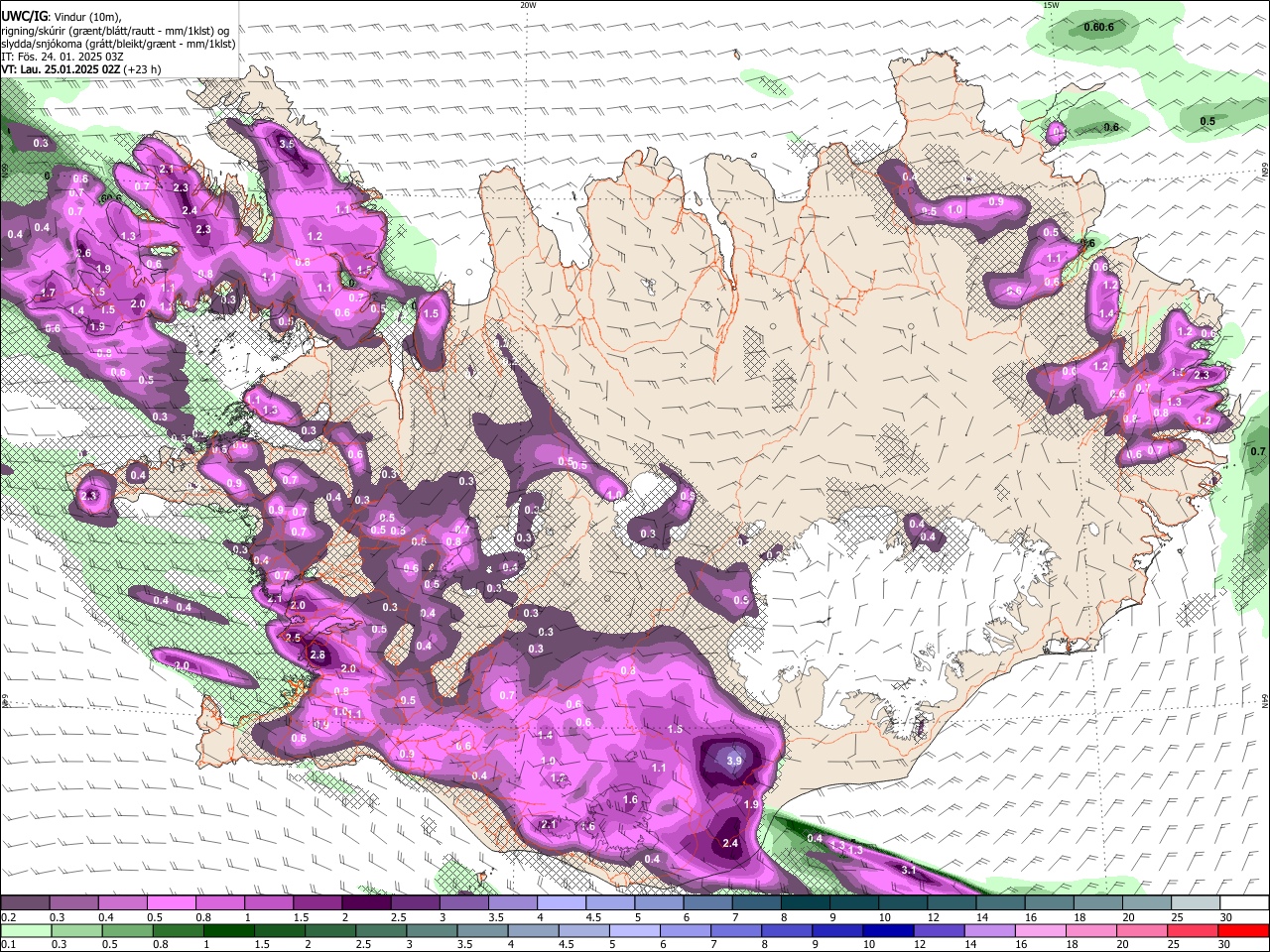Click the '25' label in the upper legend row
Image resolution: width=1270 pixels, height=952 pixels.
(x=1178, y=917)
